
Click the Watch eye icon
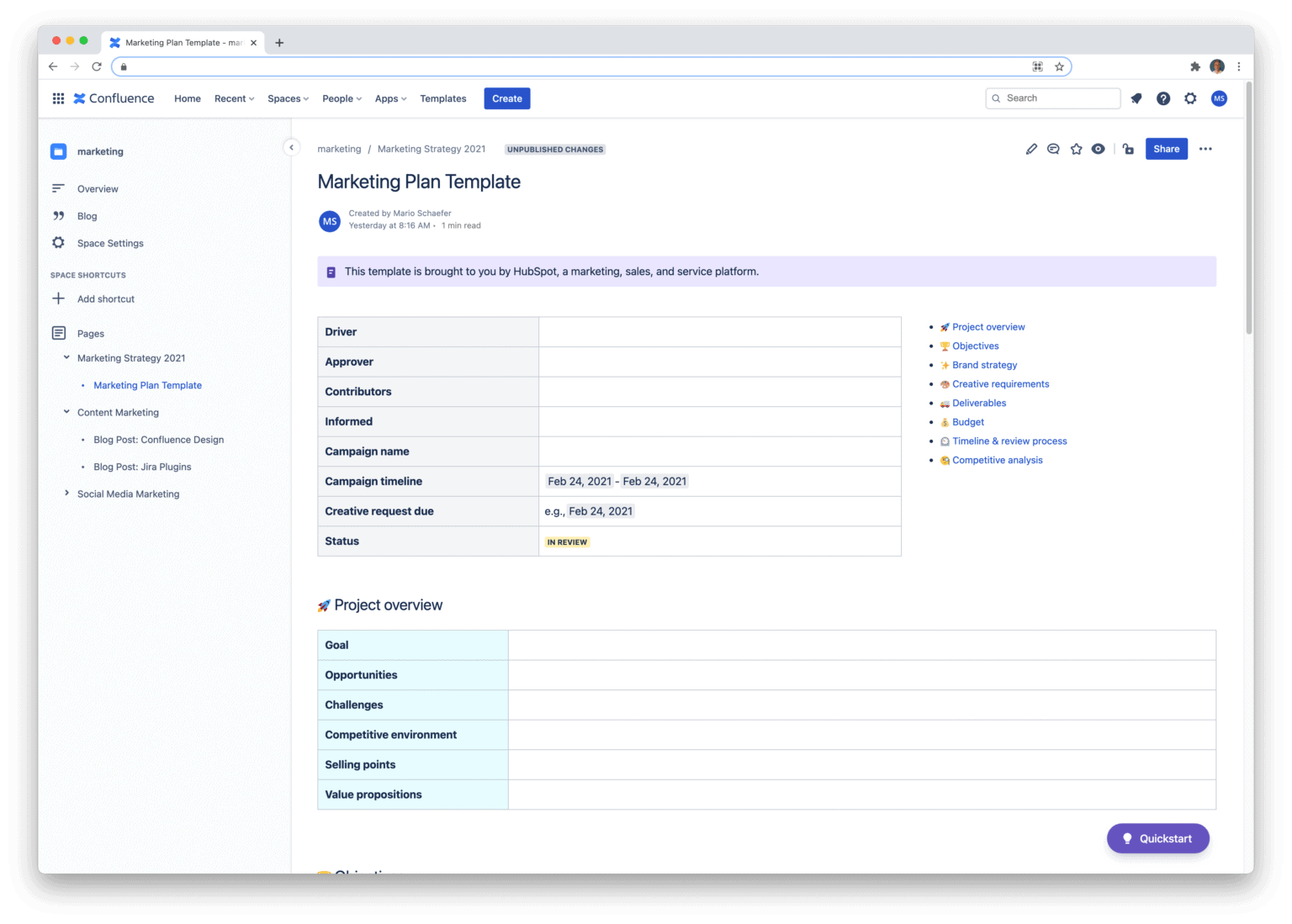click(x=1098, y=149)
